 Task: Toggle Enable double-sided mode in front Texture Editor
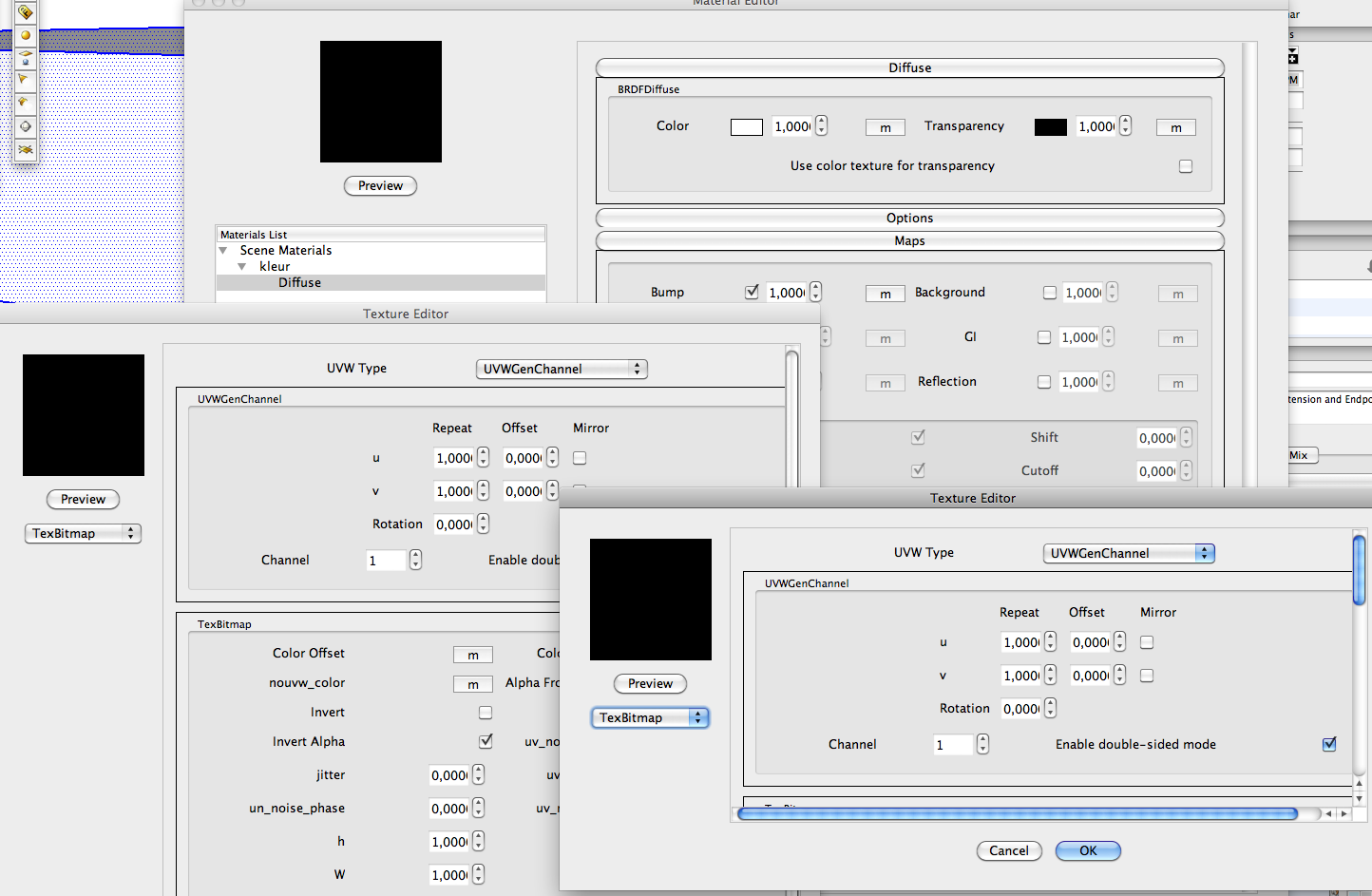pyautogui.click(x=1329, y=744)
